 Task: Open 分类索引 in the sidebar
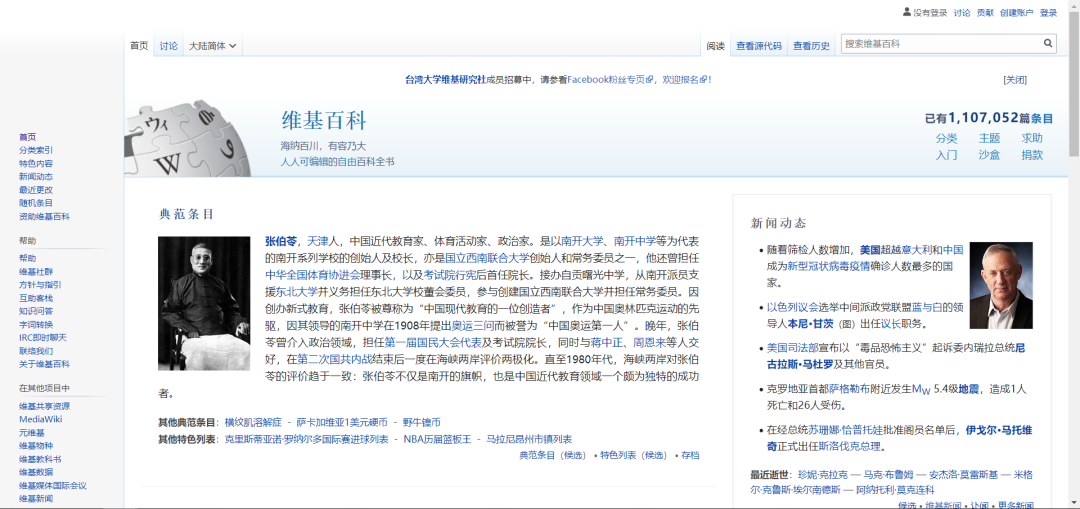[36, 150]
